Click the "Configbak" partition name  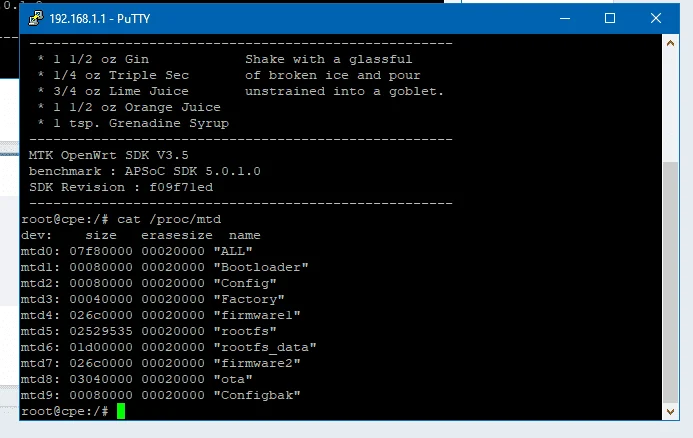[x=257, y=395]
